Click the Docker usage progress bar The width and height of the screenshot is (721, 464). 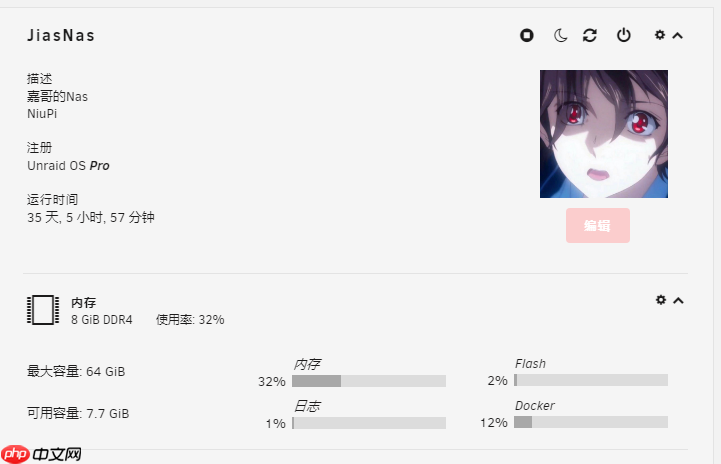[x=591, y=423]
